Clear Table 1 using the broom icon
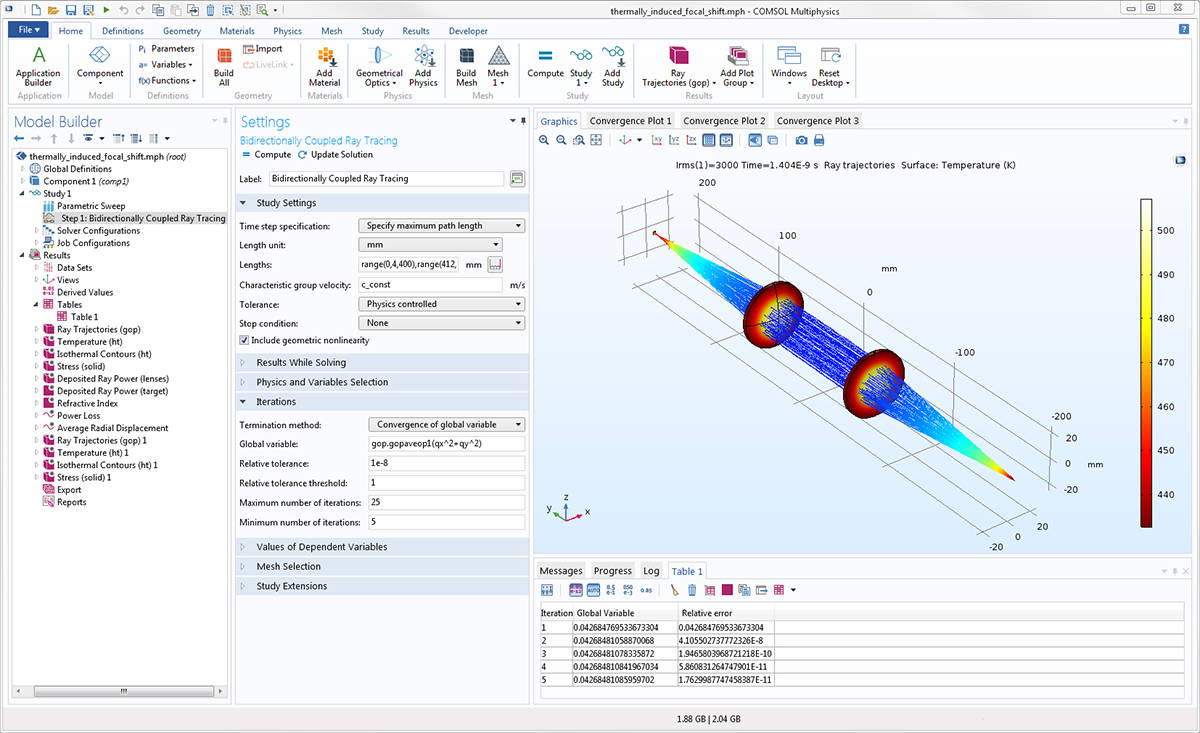This screenshot has width=1200, height=733. pyautogui.click(x=674, y=590)
